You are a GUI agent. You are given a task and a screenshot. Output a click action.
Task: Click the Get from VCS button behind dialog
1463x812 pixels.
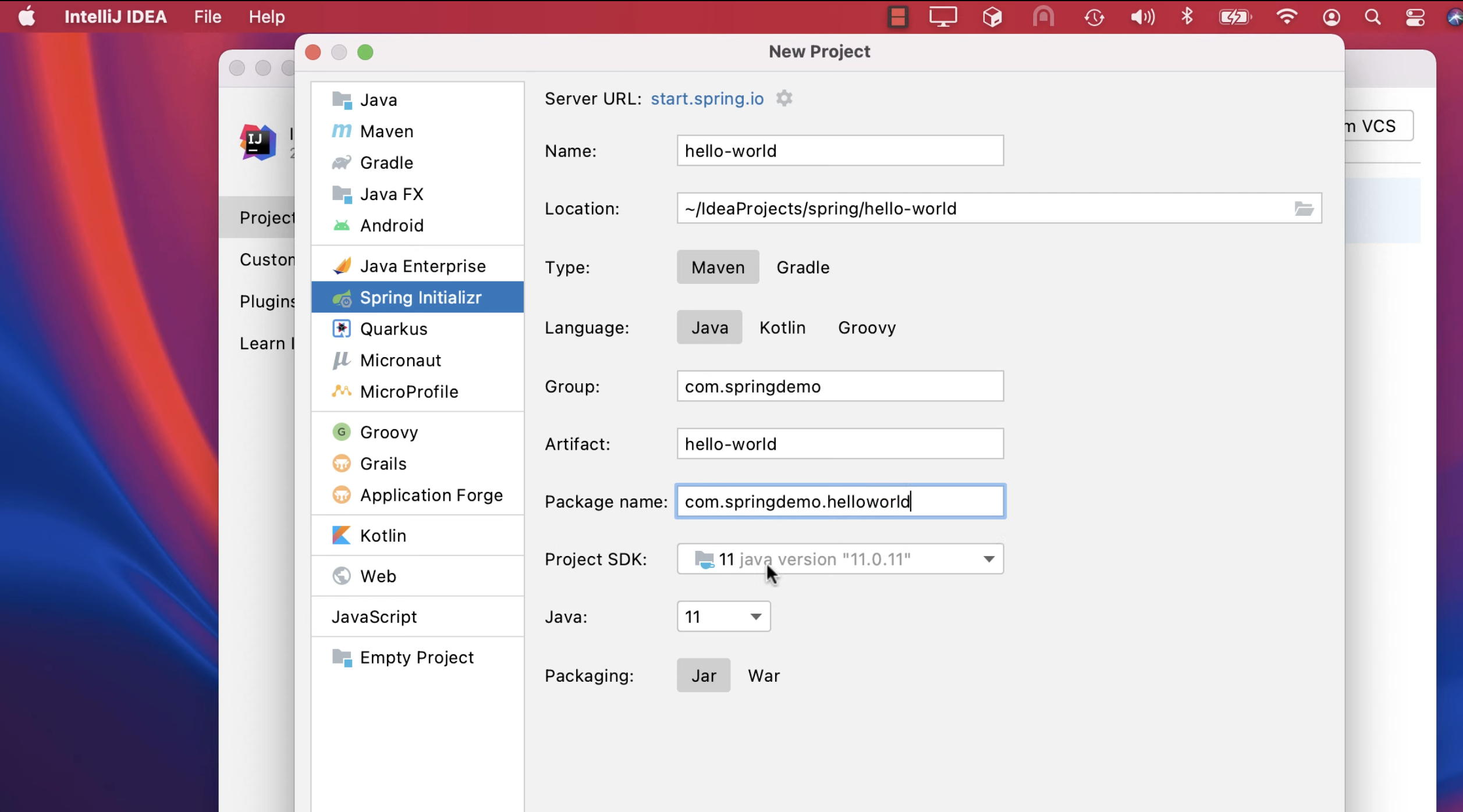(x=1379, y=126)
